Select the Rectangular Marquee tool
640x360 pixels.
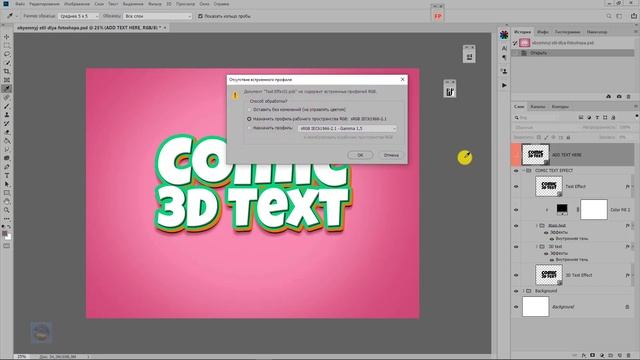tap(7, 45)
